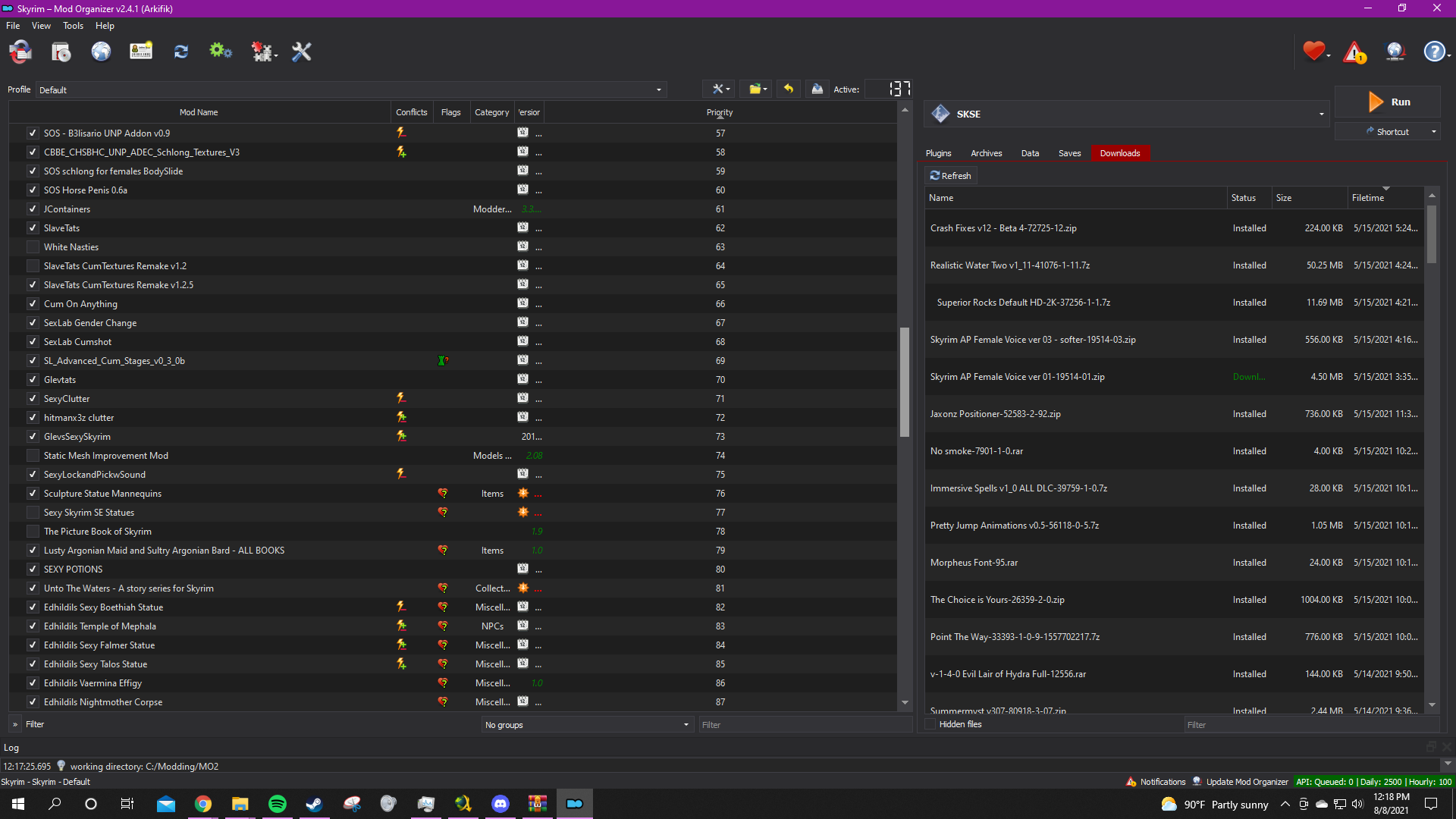Open the View menu
This screenshot has height=819, width=1456.
pyautogui.click(x=41, y=26)
